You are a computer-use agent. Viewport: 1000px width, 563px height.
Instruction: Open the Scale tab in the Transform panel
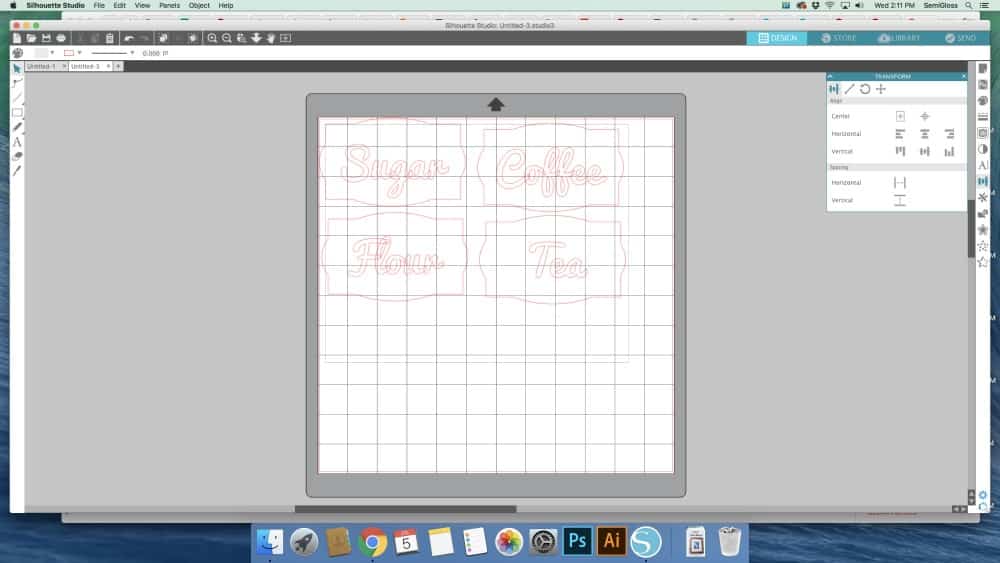pos(849,89)
